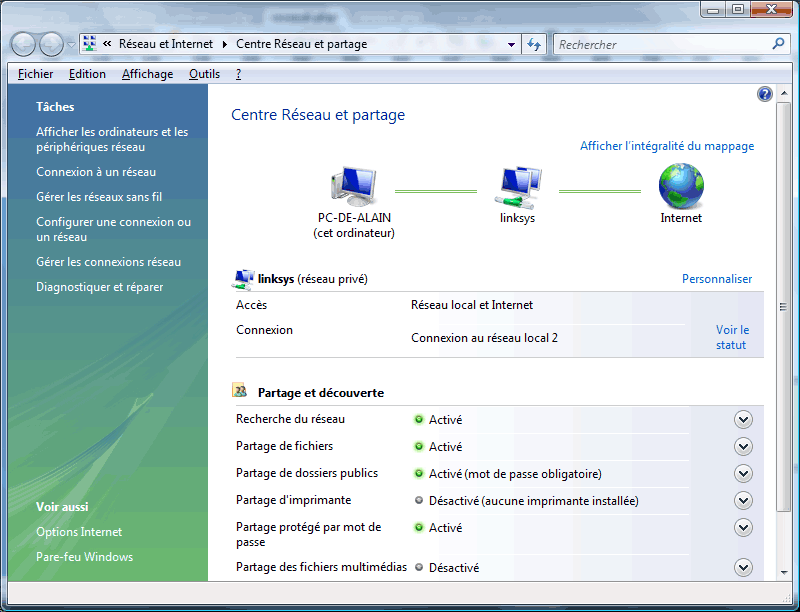Open the Fichier menu

coord(36,74)
